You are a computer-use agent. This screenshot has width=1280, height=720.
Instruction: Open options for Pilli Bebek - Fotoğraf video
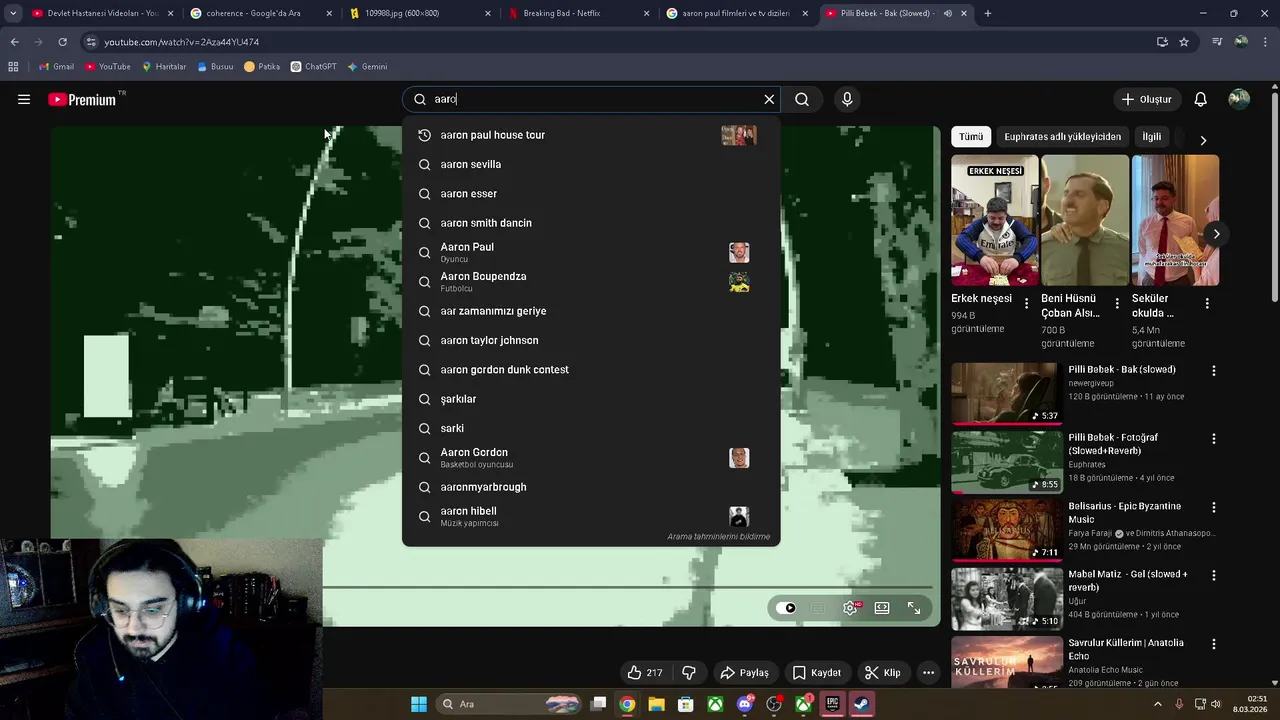coord(1214,439)
